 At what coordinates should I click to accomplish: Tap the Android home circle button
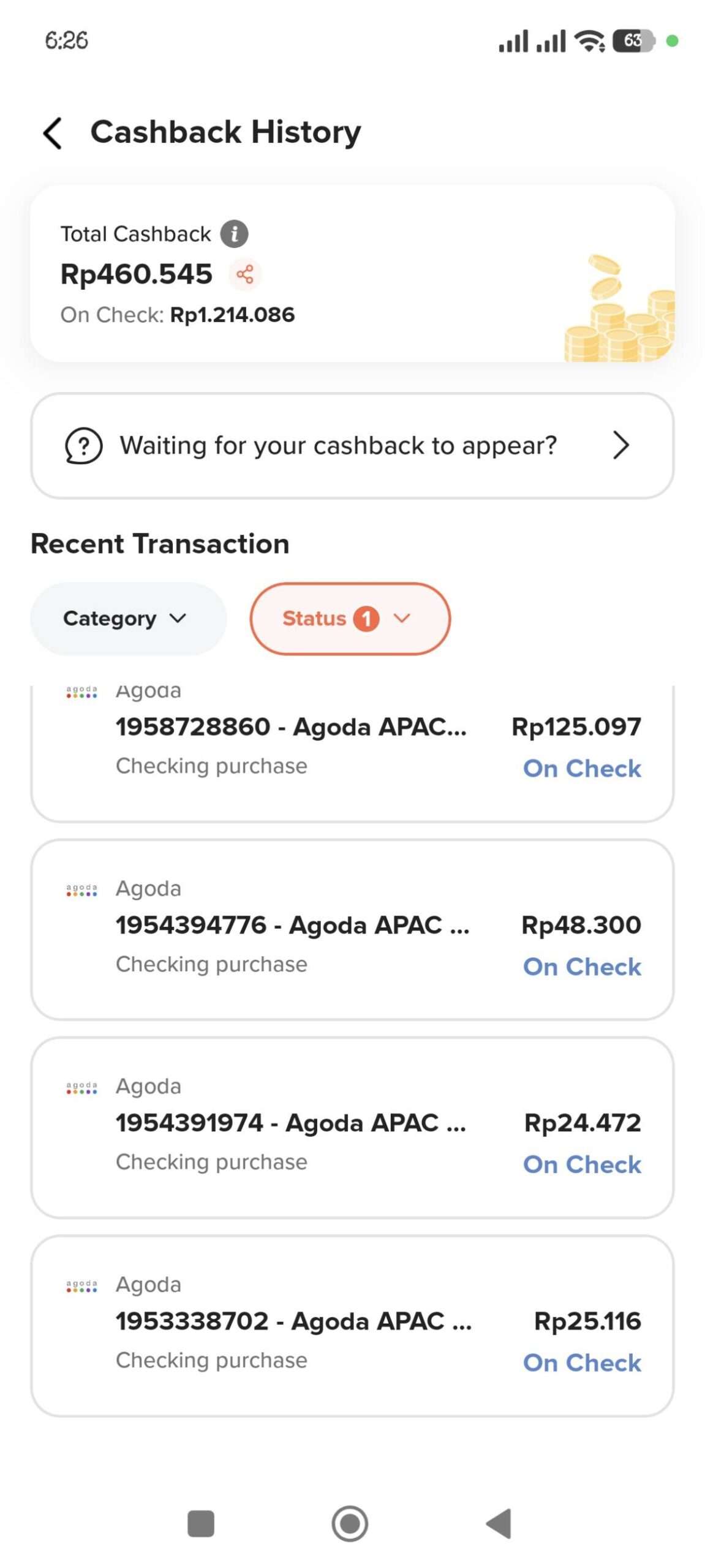tap(350, 1523)
